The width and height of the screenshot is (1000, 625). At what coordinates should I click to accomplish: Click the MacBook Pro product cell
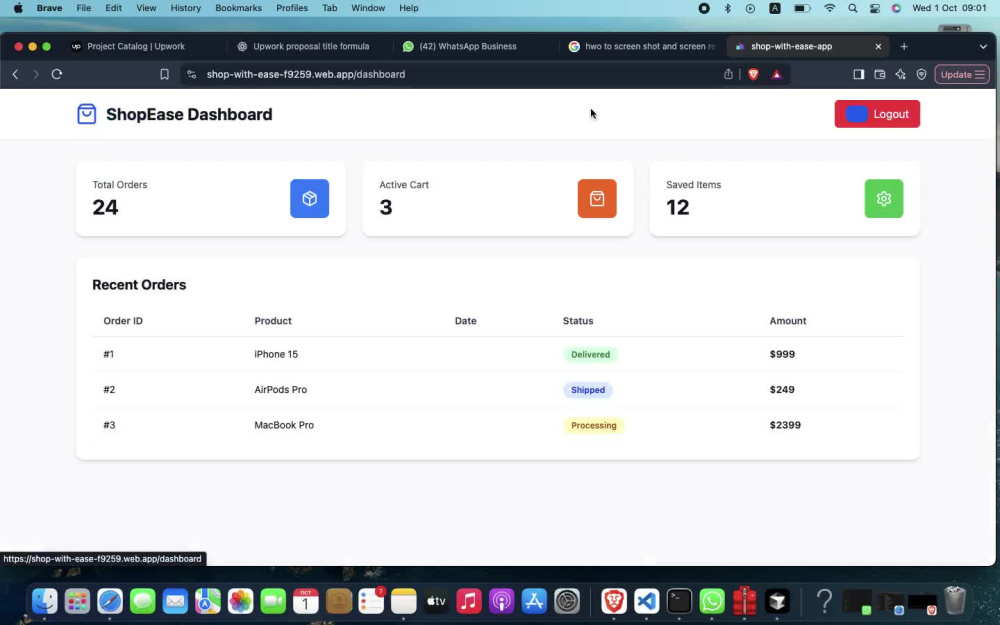click(284, 425)
